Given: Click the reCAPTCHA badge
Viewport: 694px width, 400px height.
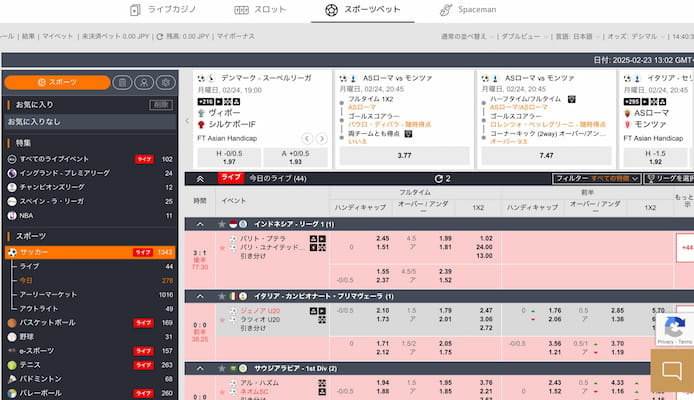Looking at the screenshot, I should pyautogui.click(x=675, y=330).
